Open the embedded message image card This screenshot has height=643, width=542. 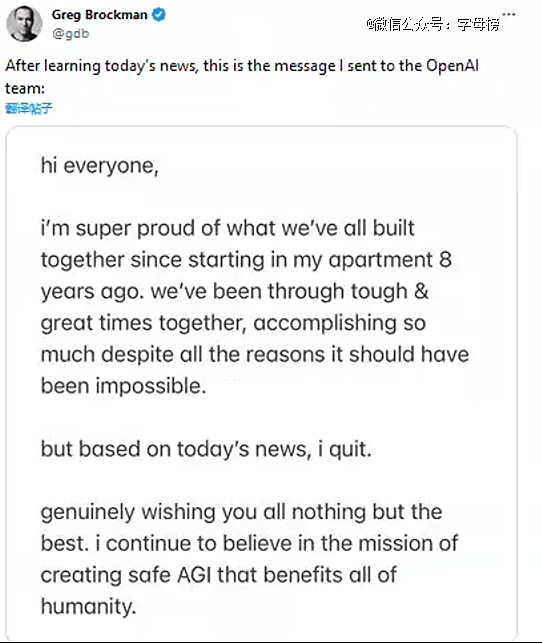tap(261, 382)
